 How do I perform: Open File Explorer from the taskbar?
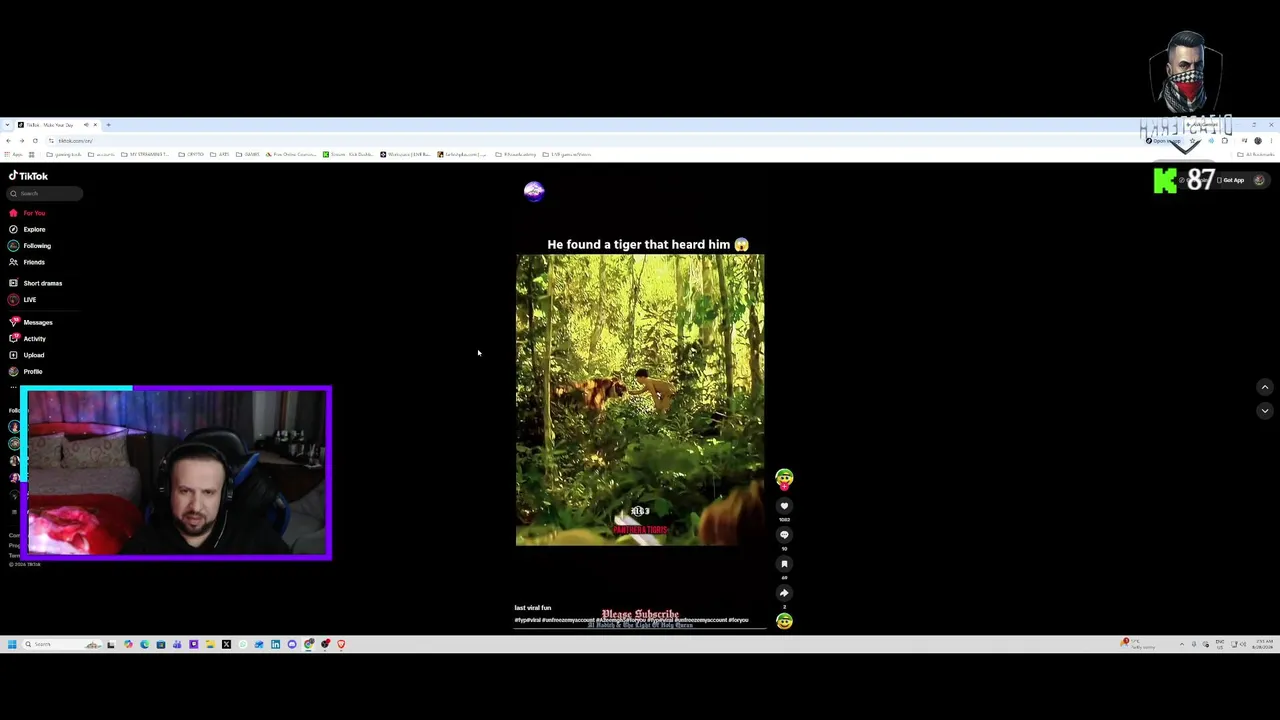[x=209, y=644]
